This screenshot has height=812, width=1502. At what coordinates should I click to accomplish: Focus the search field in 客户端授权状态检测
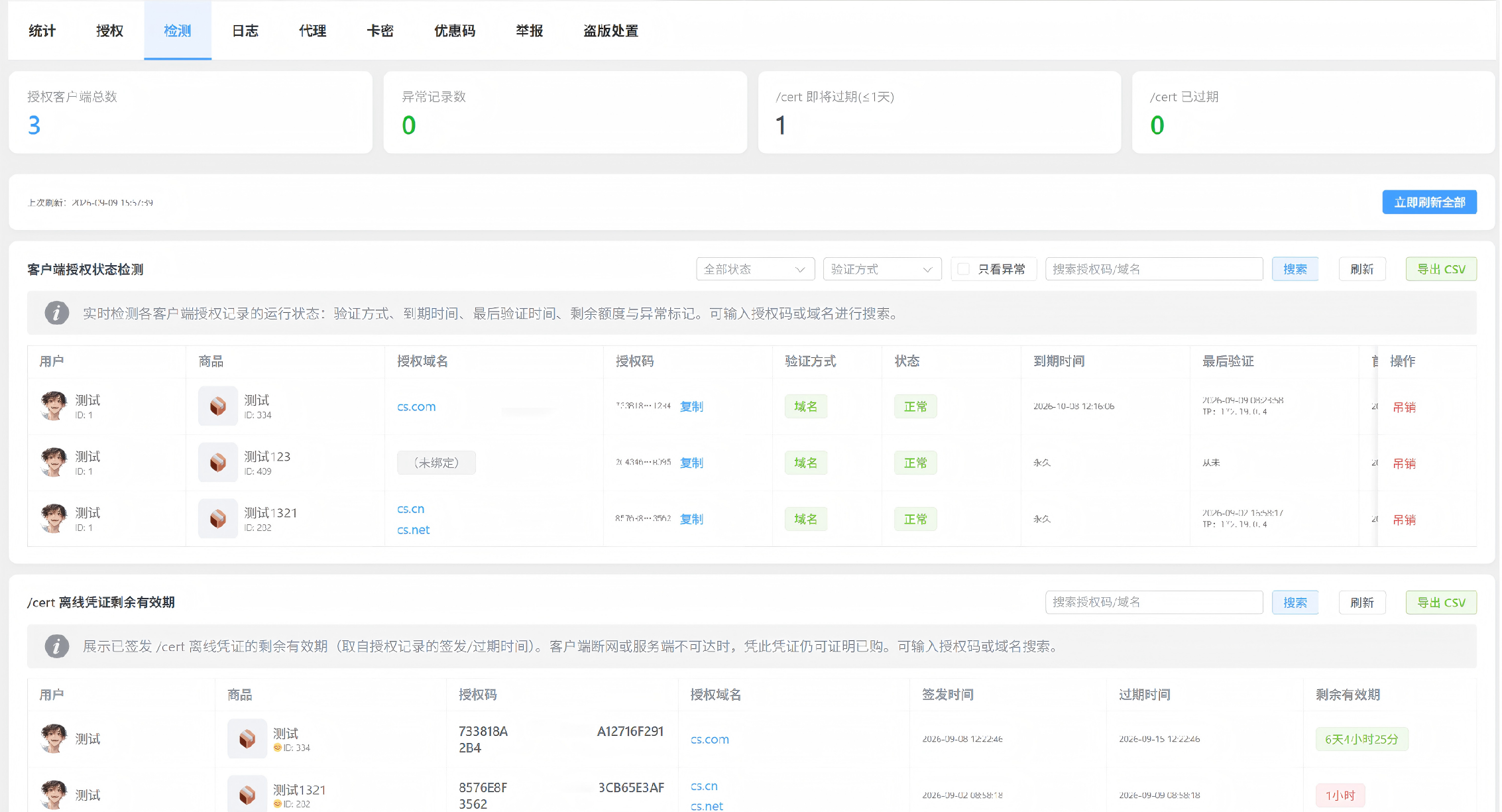pos(1154,269)
